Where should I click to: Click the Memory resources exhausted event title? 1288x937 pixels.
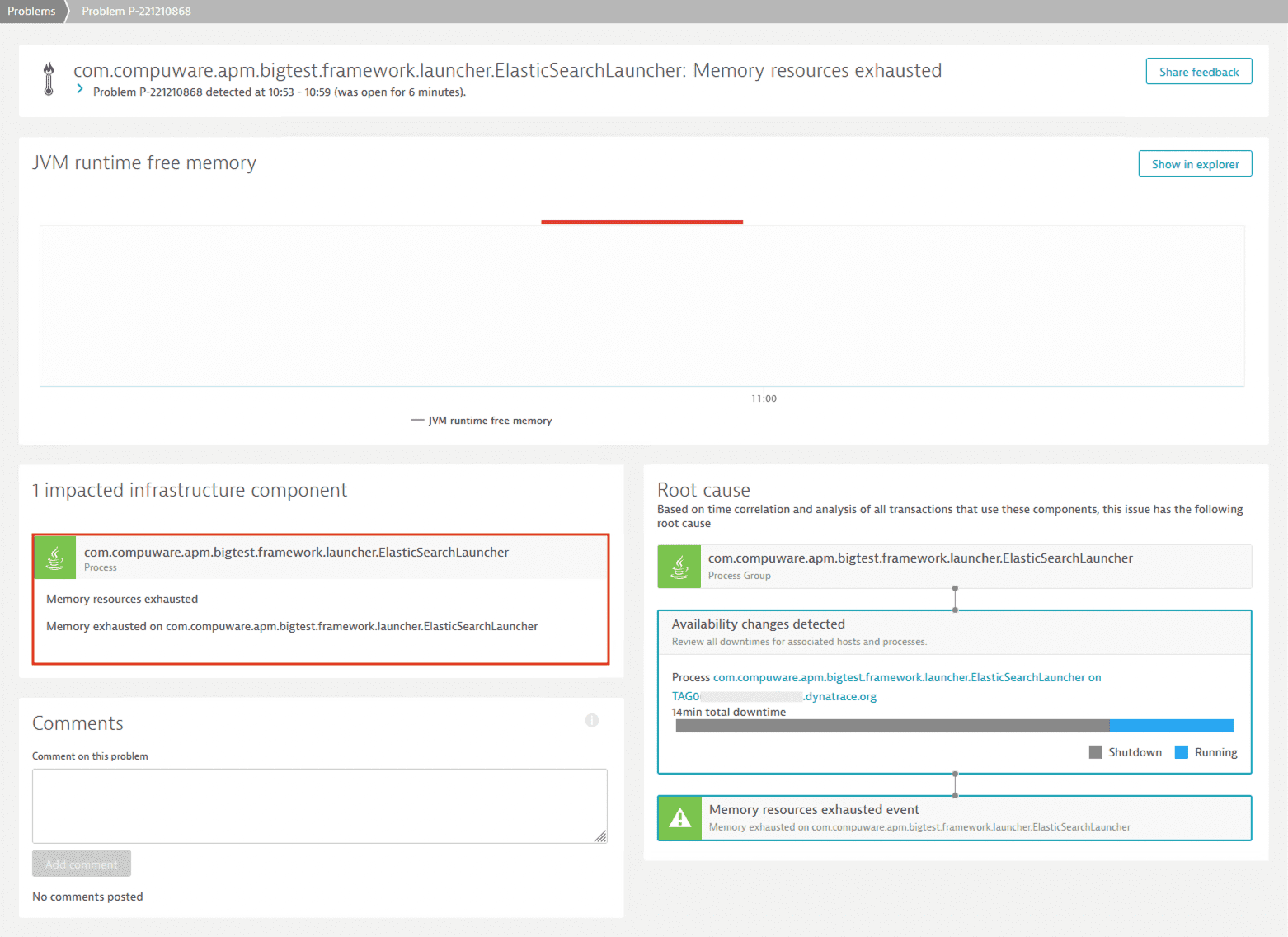tap(814, 810)
